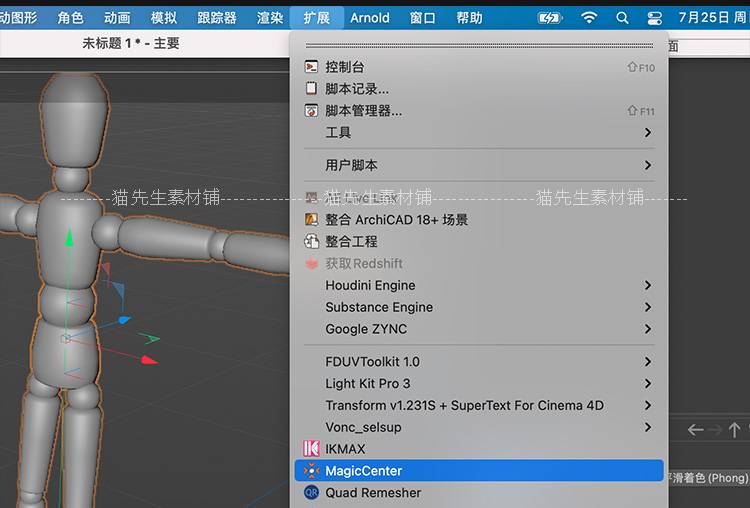Select the figure's head in the viewport
The height and width of the screenshot is (508, 750).
74,121
